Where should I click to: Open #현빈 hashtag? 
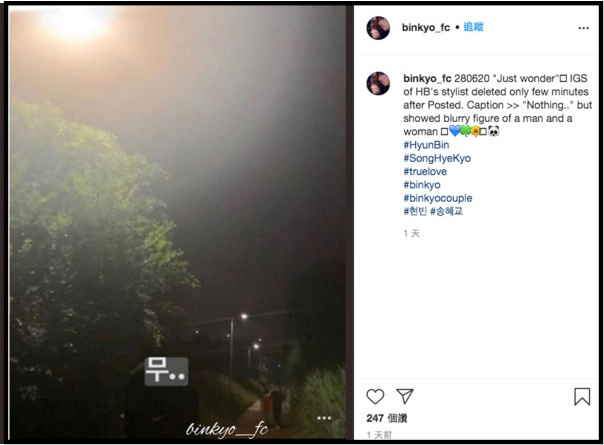pos(415,211)
